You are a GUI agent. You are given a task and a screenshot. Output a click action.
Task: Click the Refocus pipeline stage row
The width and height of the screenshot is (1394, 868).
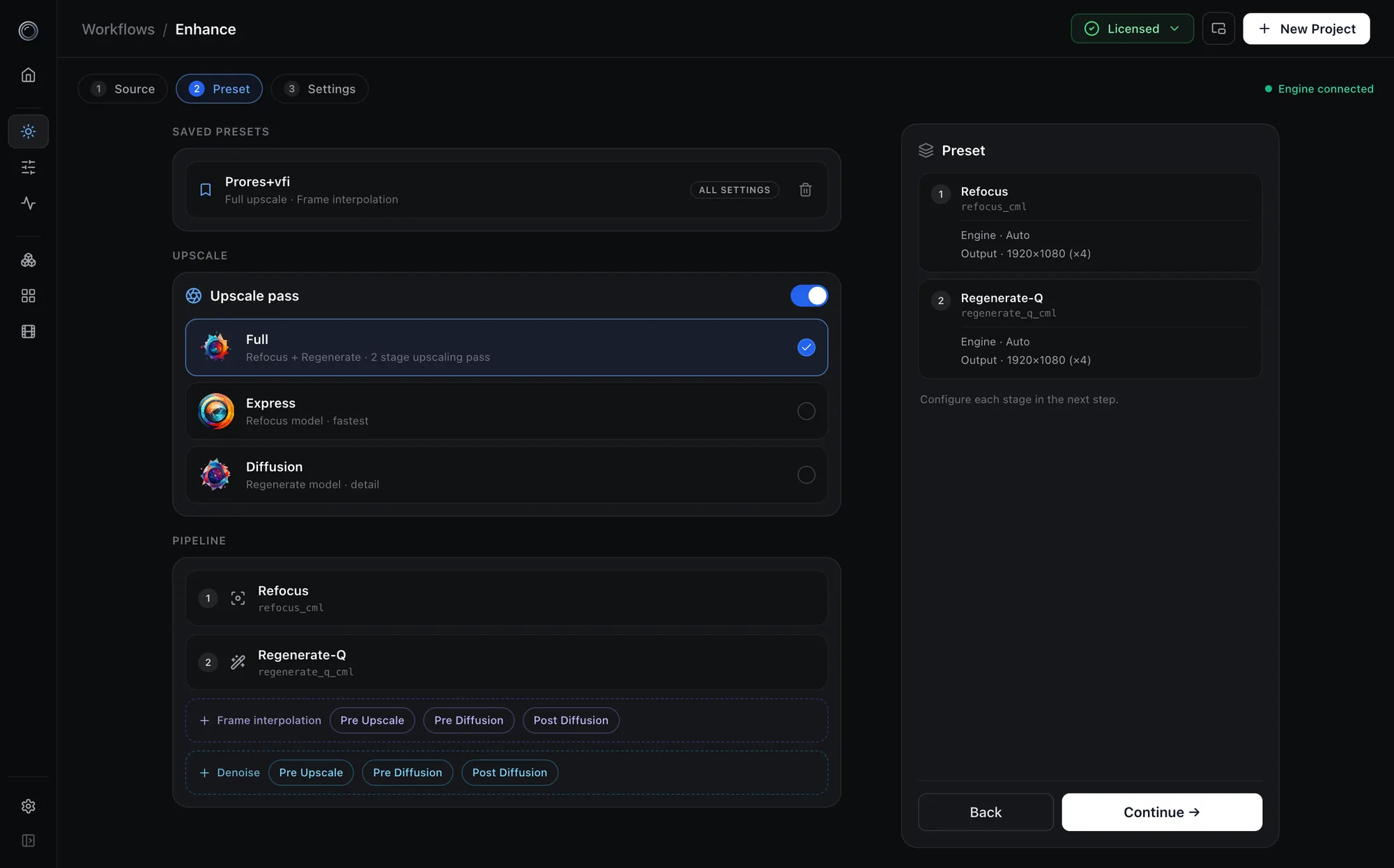(507, 598)
